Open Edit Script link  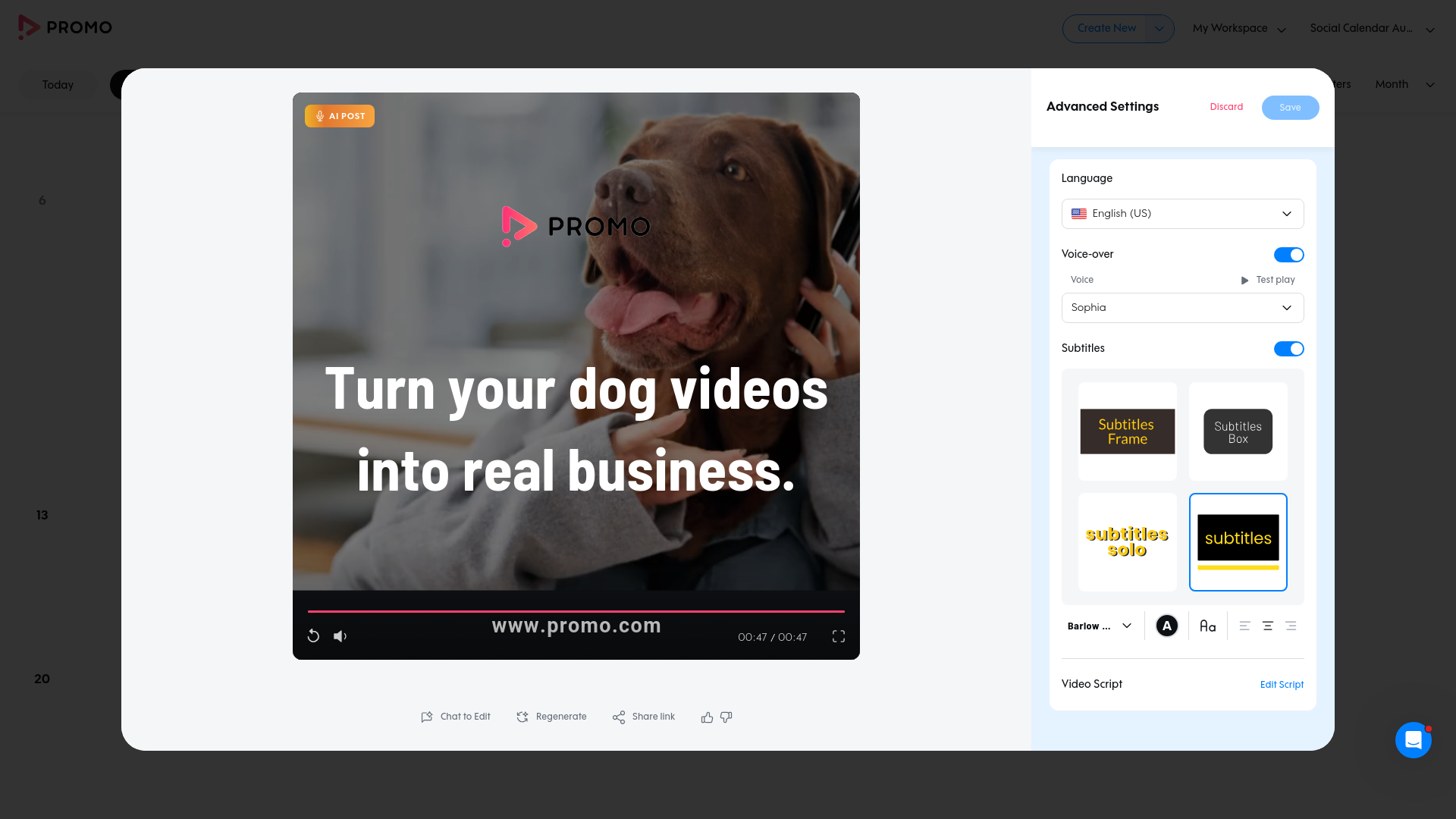[1282, 685]
